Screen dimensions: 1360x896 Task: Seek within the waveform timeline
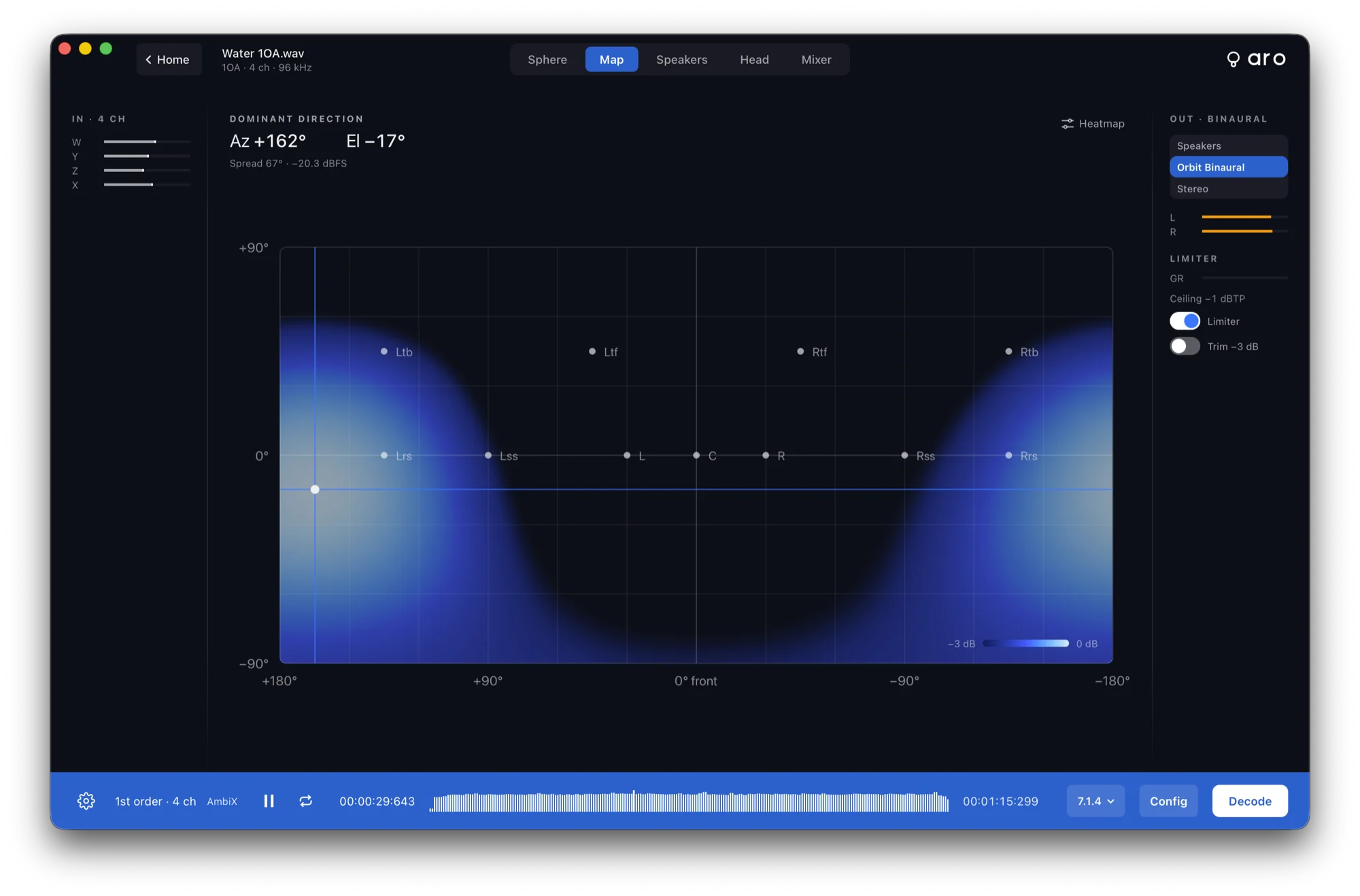pos(690,802)
